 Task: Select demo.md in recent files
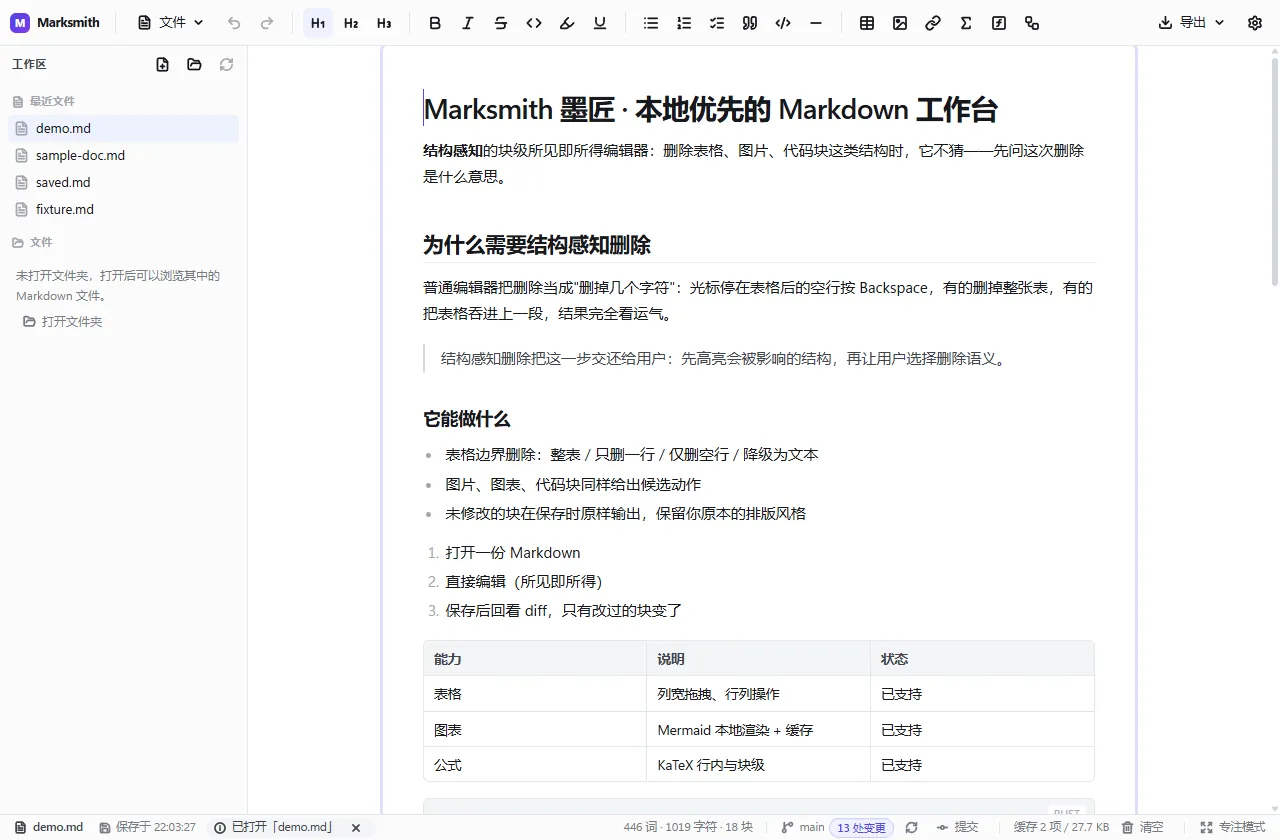click(x=124, y=128)
